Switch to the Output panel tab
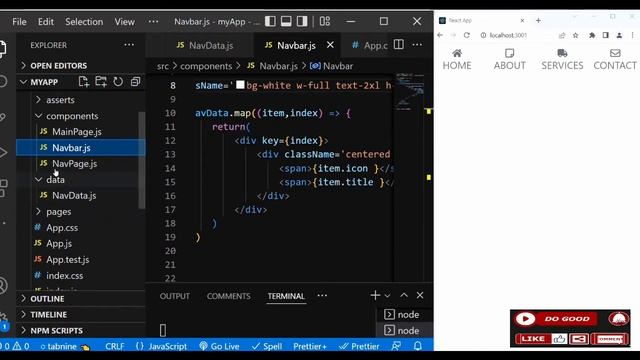Viewport: 640px width, 360px height. [x=175, y=296]
